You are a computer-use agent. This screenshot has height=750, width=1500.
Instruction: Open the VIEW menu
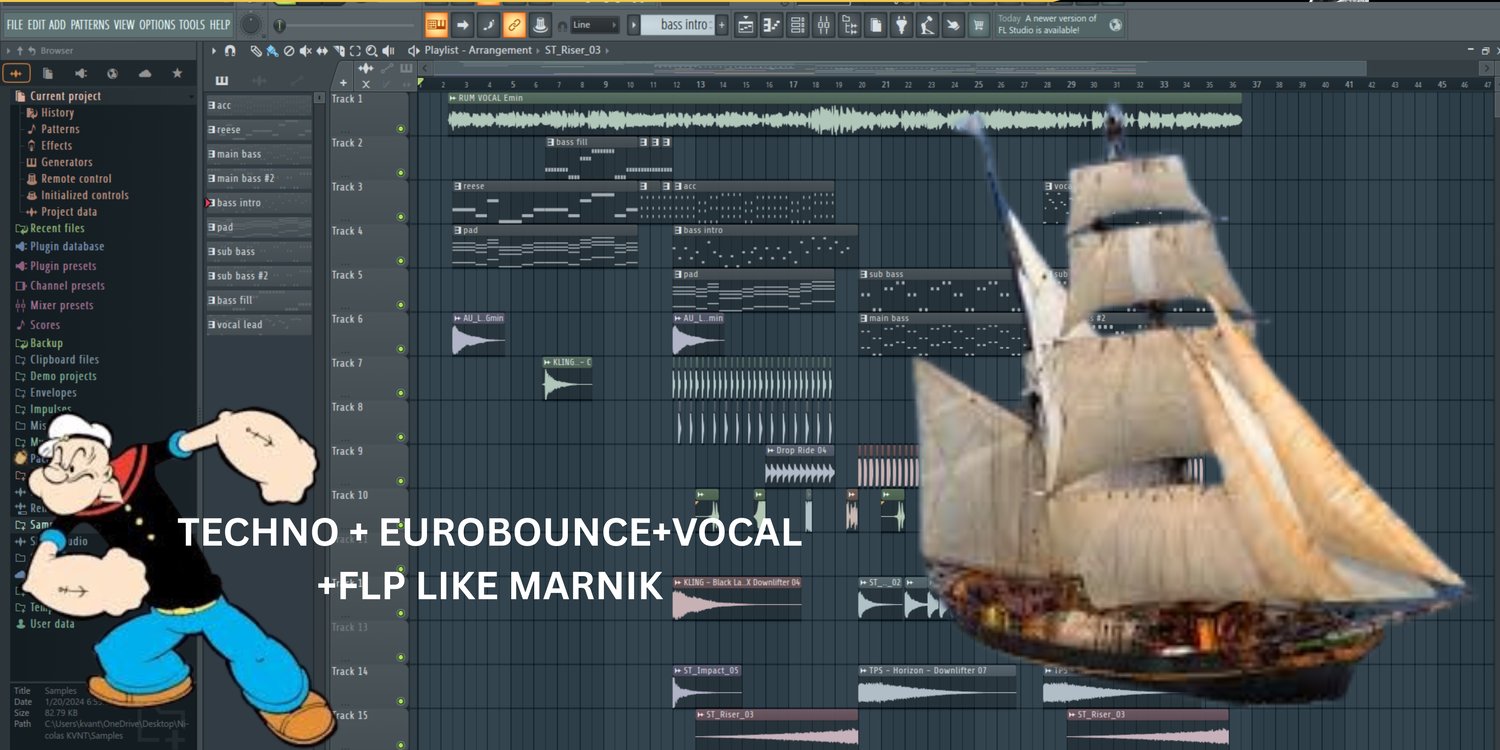point(124,25)
